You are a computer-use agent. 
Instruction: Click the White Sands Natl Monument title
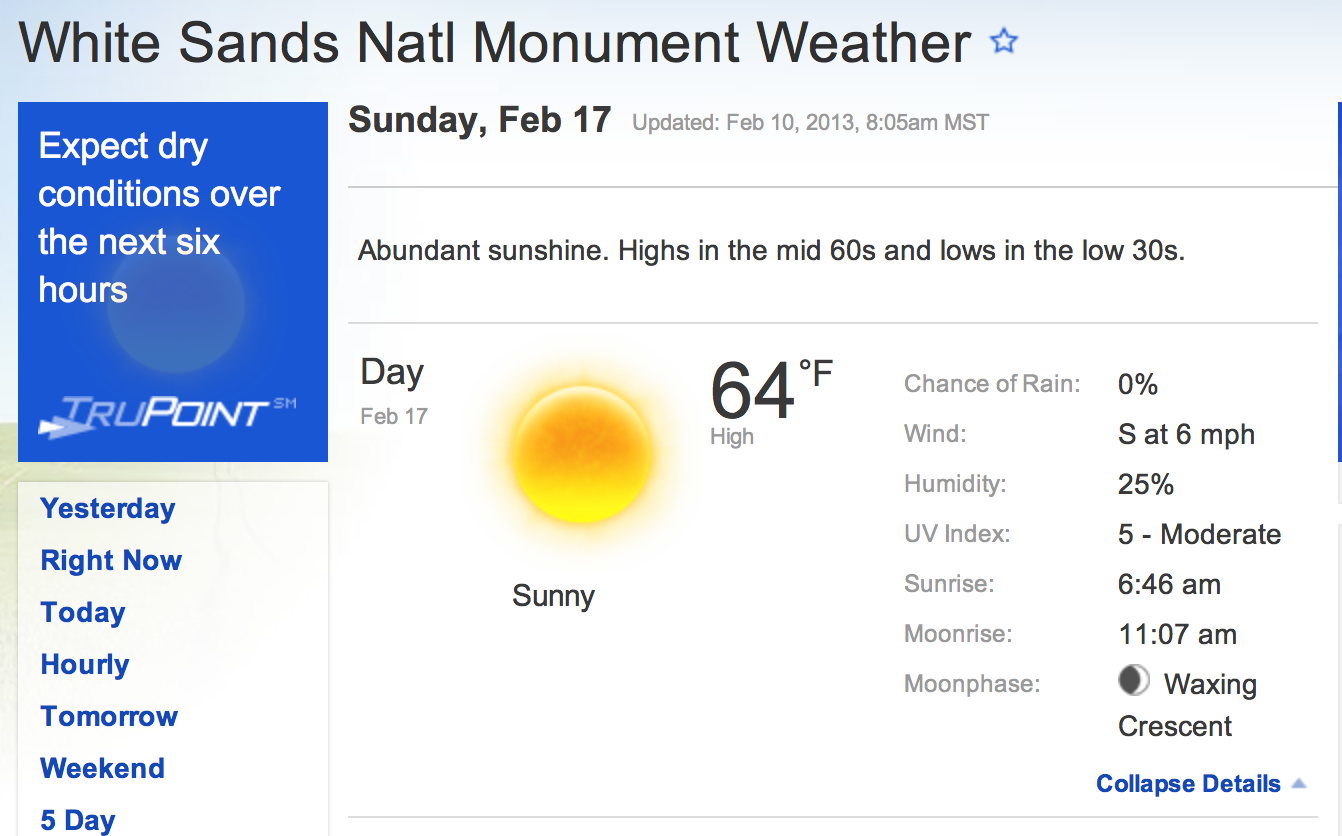tap(495, 42)
